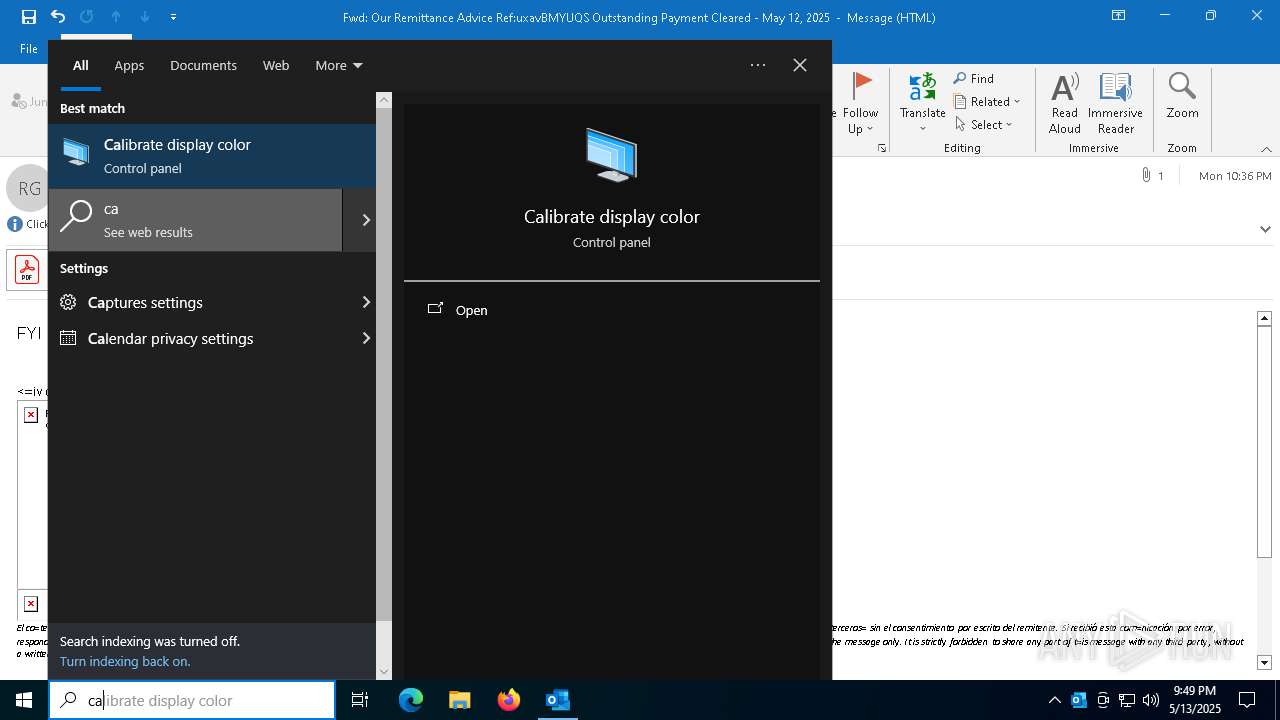Click the Windows Start button
This screenshot has width=1280, height=720.
point(24,700)
